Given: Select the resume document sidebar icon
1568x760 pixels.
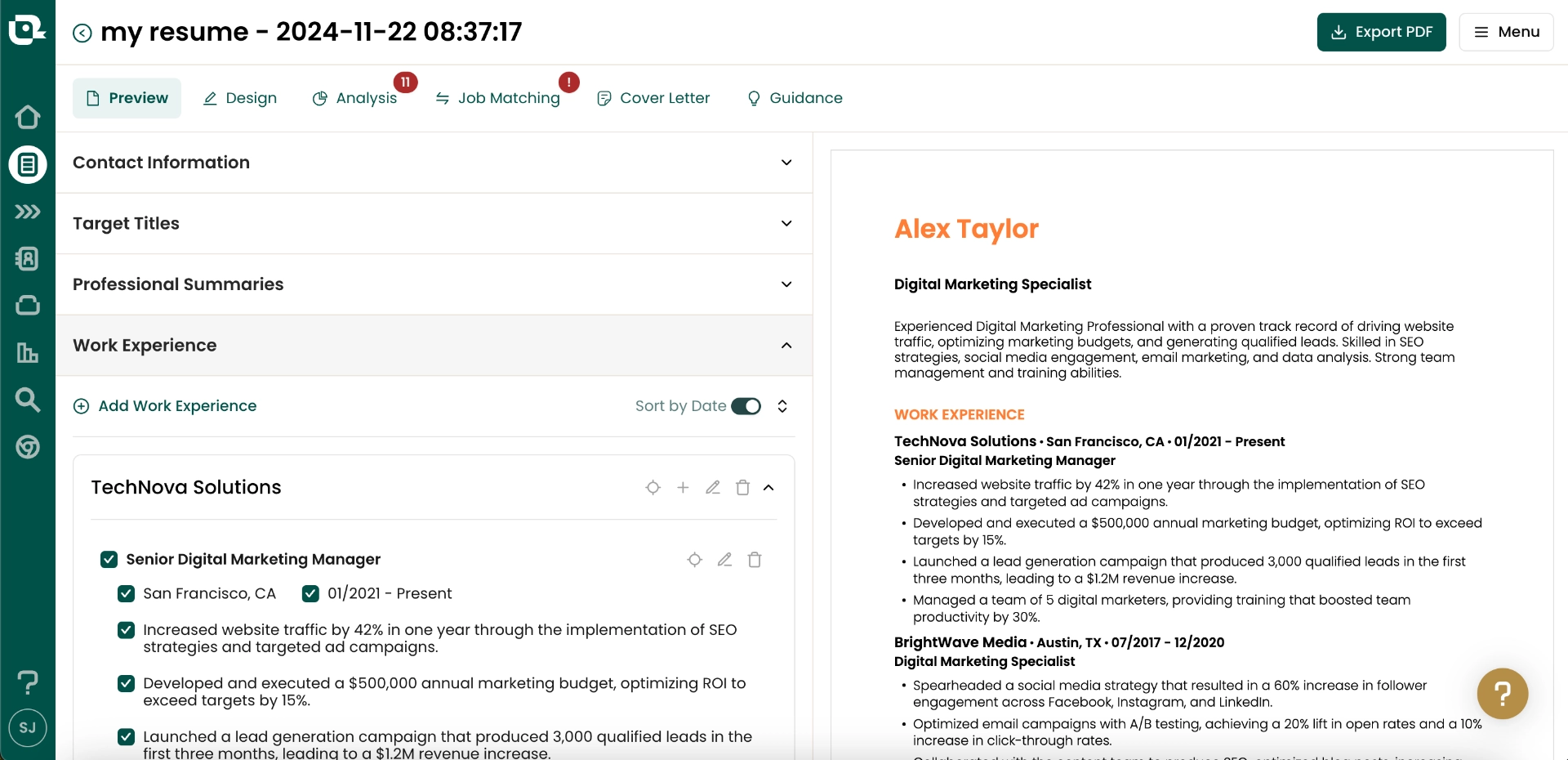Looking at the screenshot, I should point(28,164).
